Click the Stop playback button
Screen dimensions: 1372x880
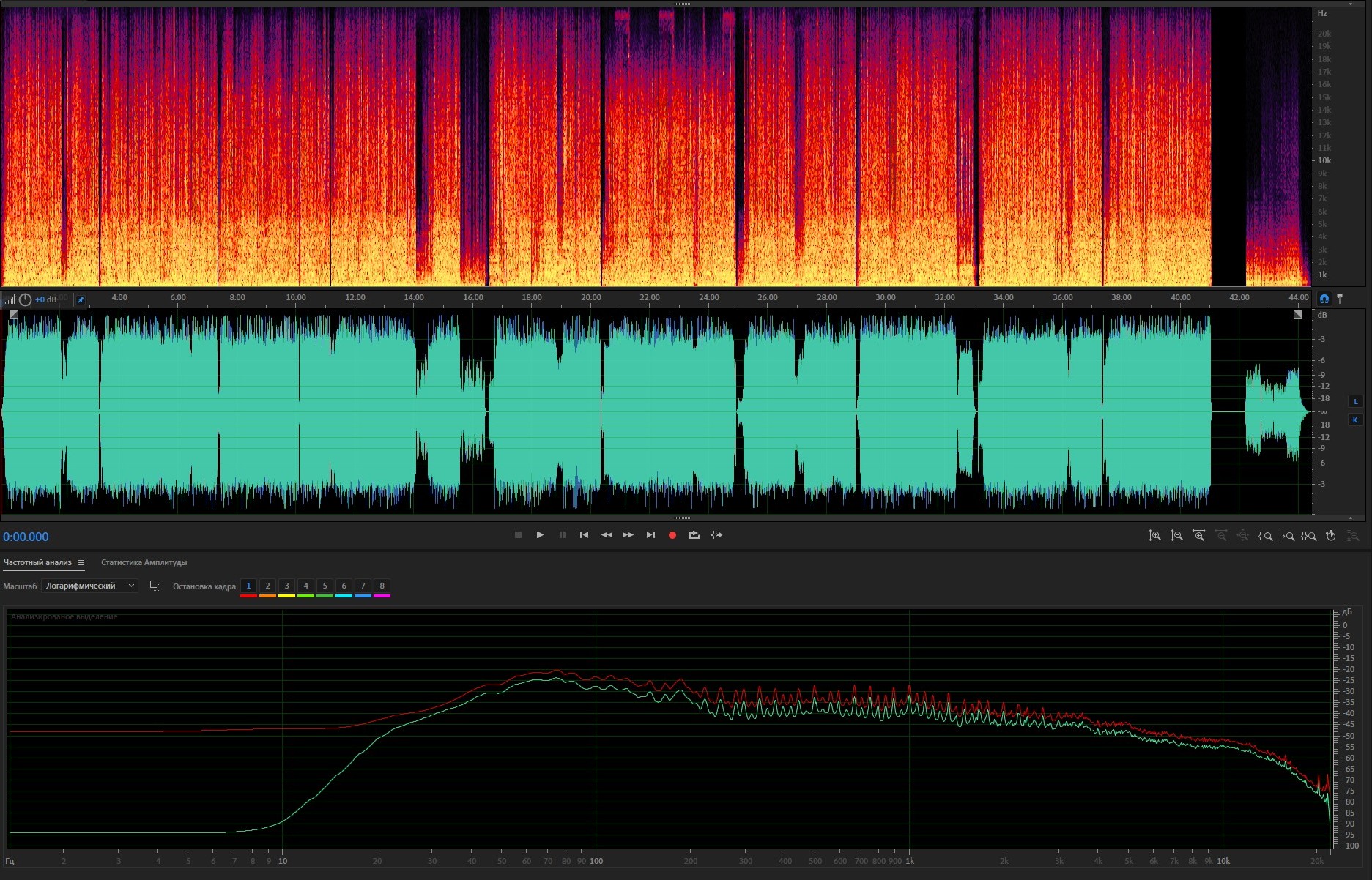pos(518,535)
